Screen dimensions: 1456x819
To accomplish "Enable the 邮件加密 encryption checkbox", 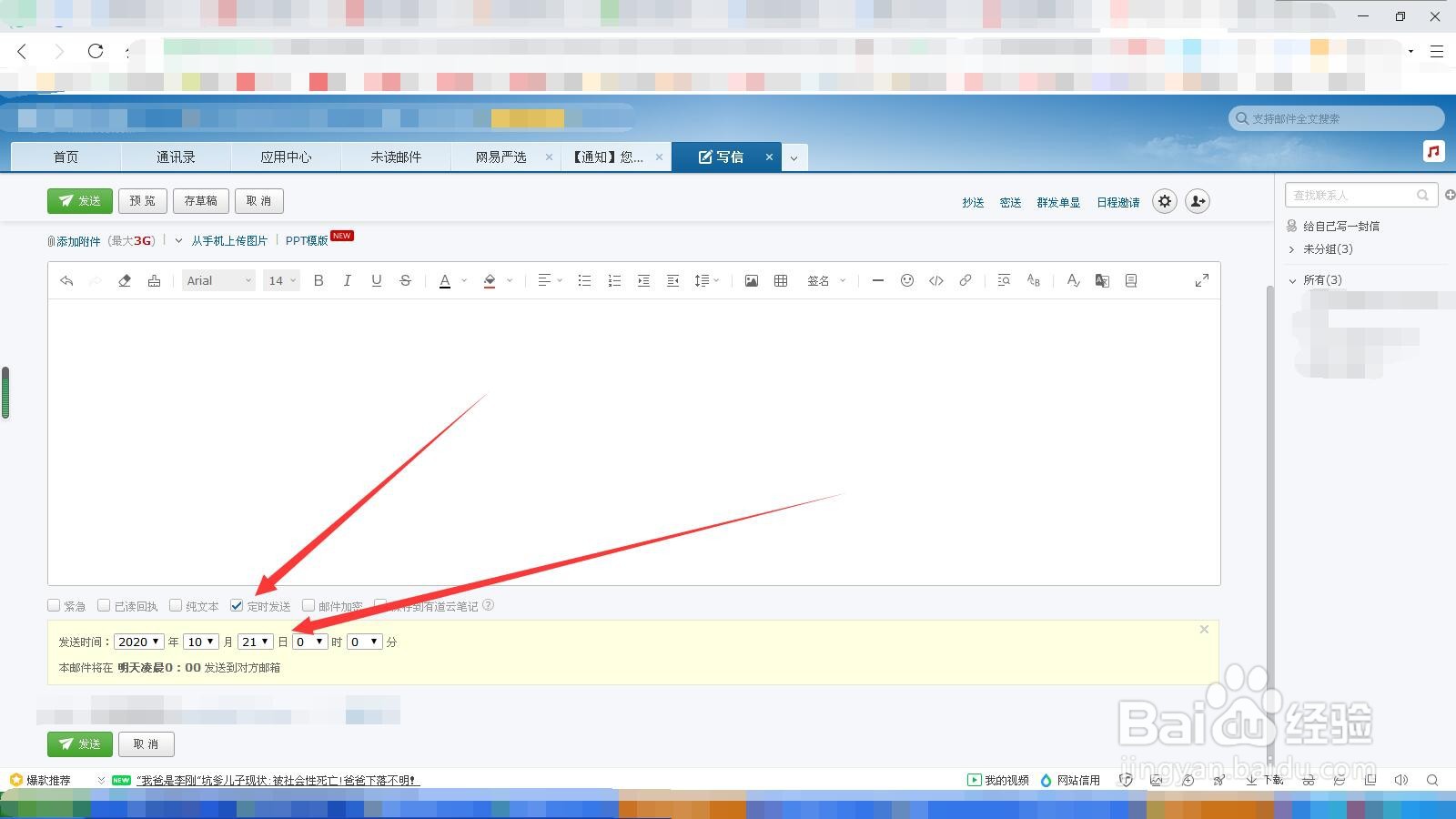I will pos(308,605).
